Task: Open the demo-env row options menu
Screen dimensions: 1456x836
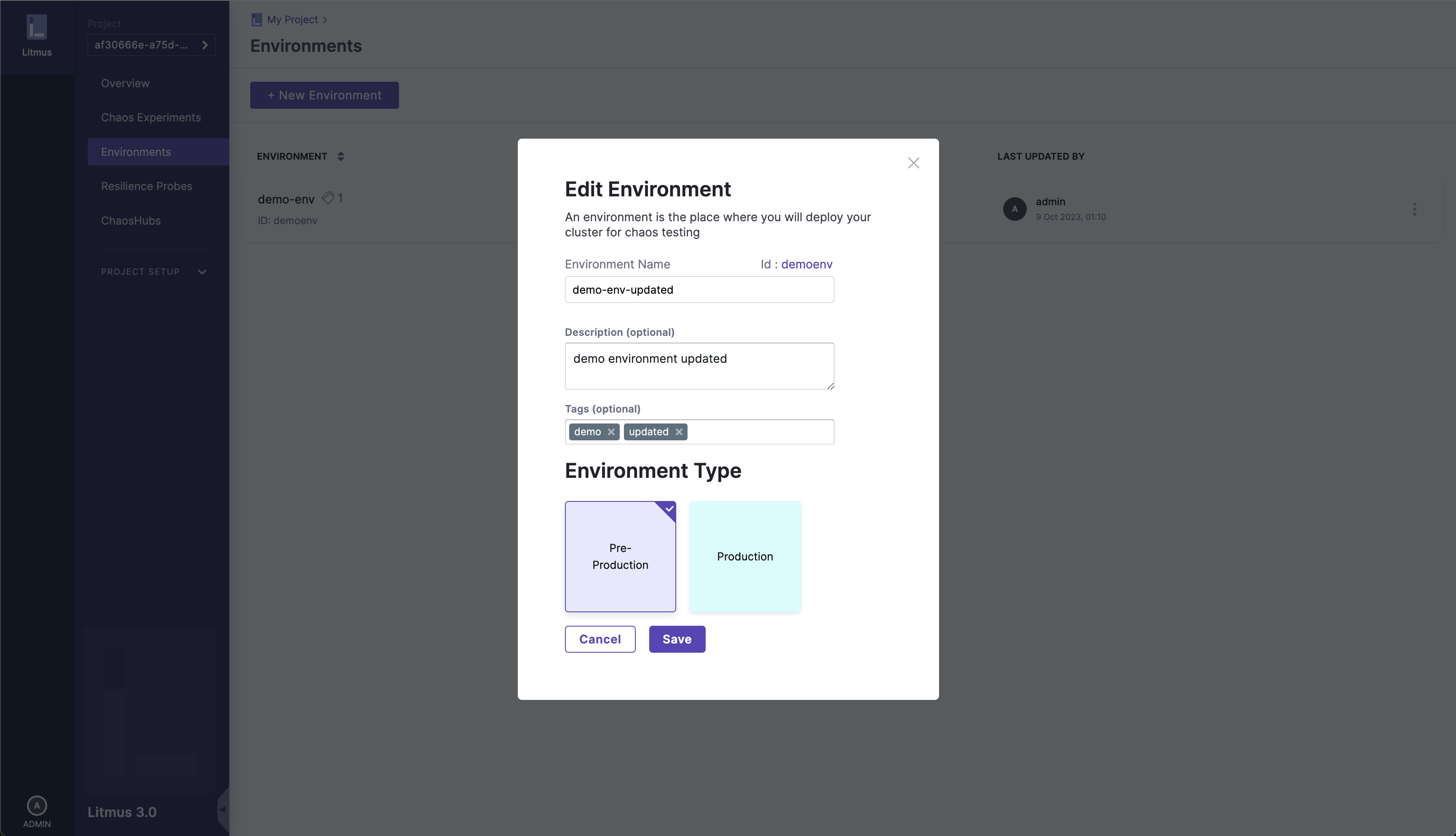Action: coord(1414,209)
